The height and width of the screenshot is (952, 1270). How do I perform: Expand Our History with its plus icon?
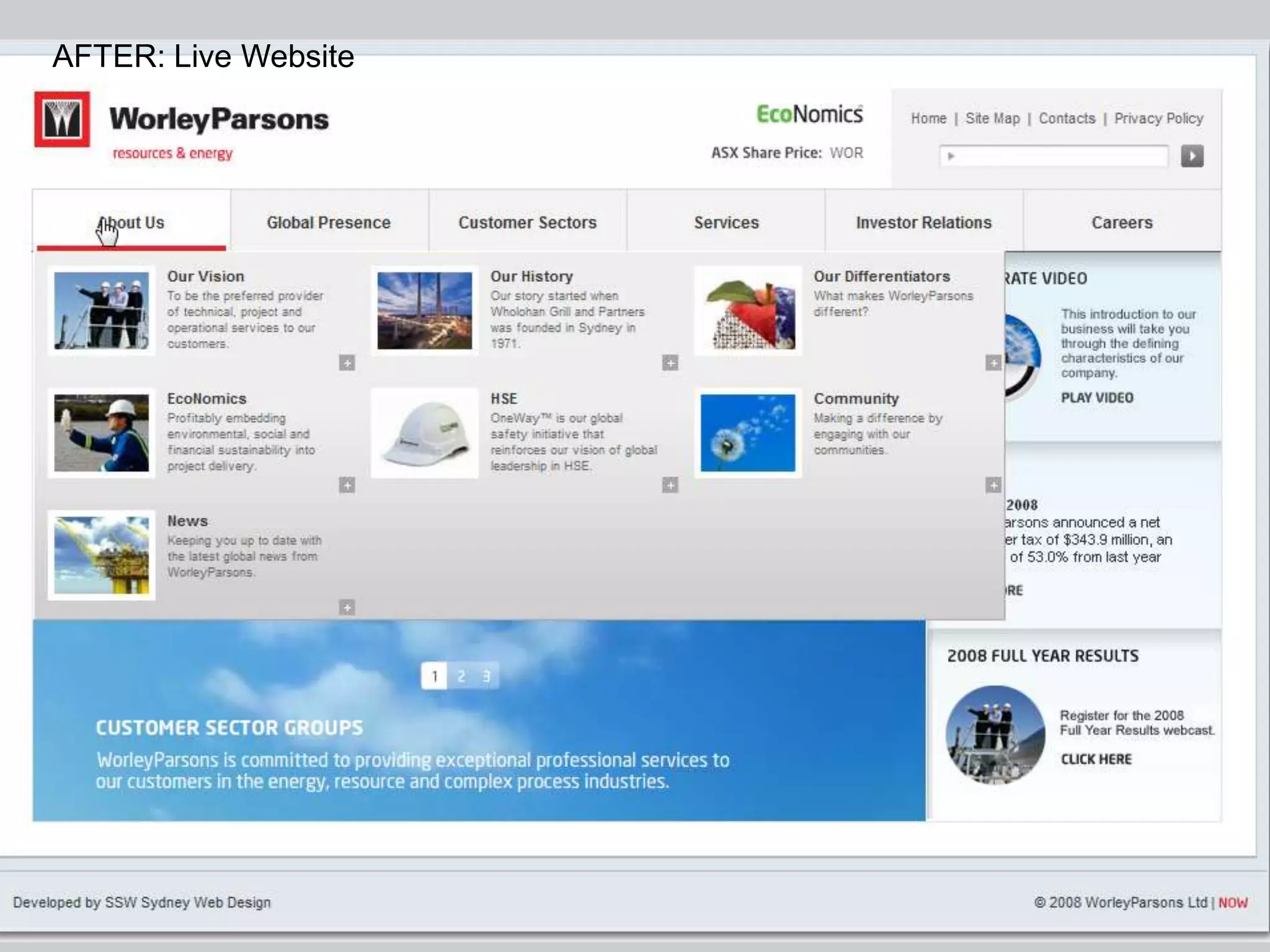coord(670,363)
